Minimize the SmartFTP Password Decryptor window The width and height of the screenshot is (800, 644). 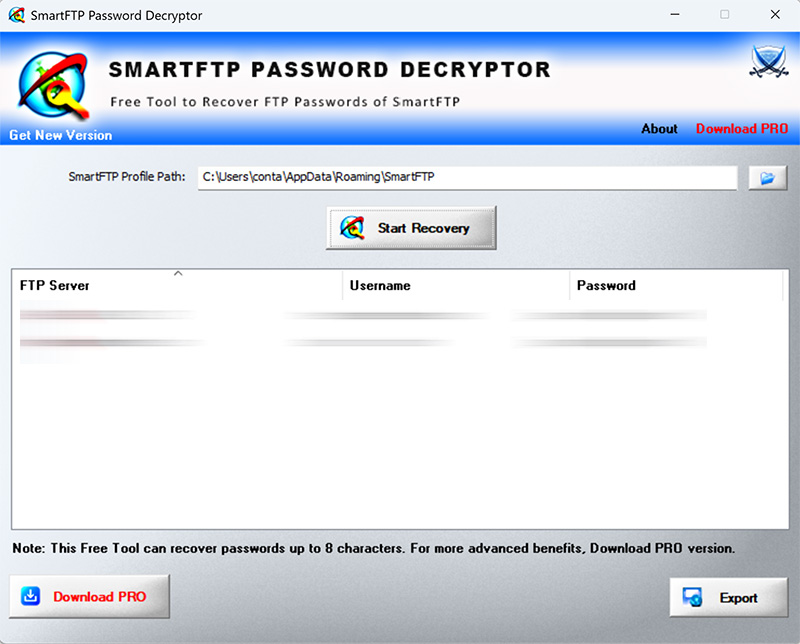pos(678,15)
